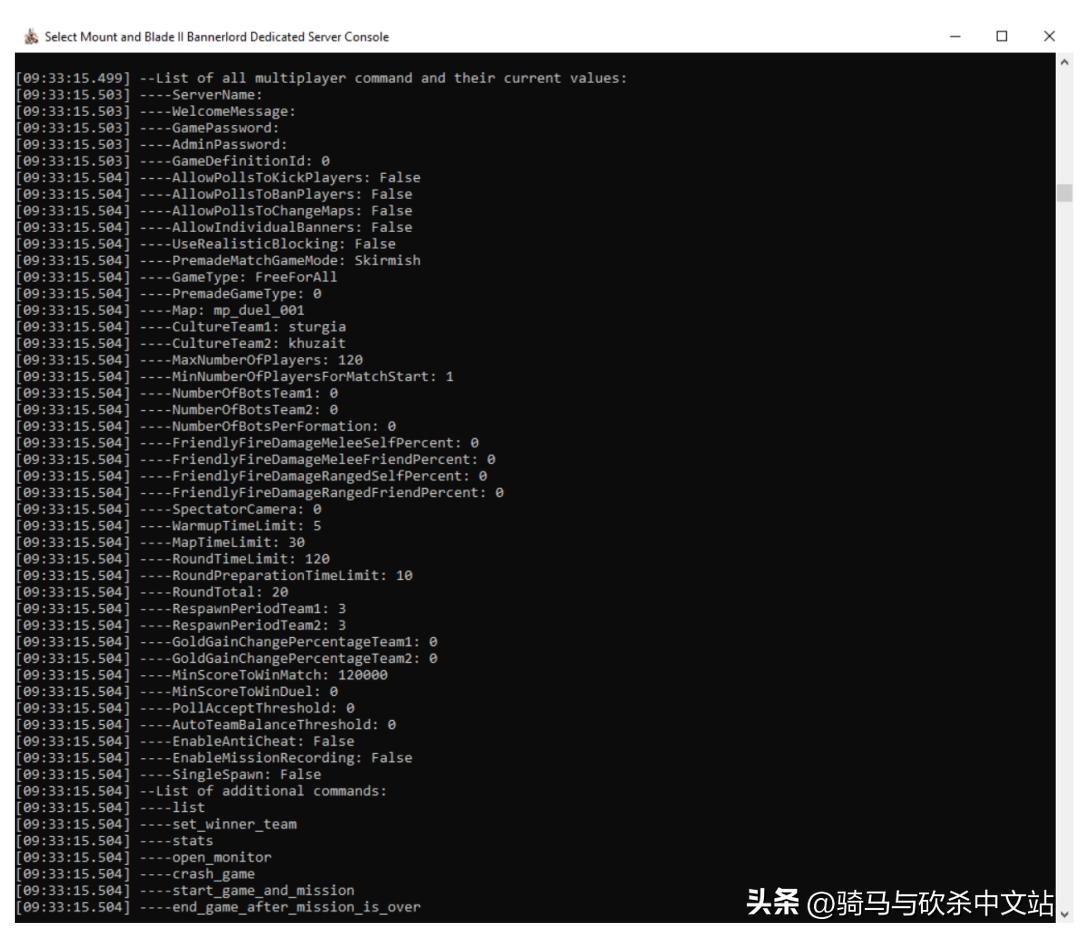Click the console window app icon
This screenshot has width=1080, height=942.
tap(31, 36)
